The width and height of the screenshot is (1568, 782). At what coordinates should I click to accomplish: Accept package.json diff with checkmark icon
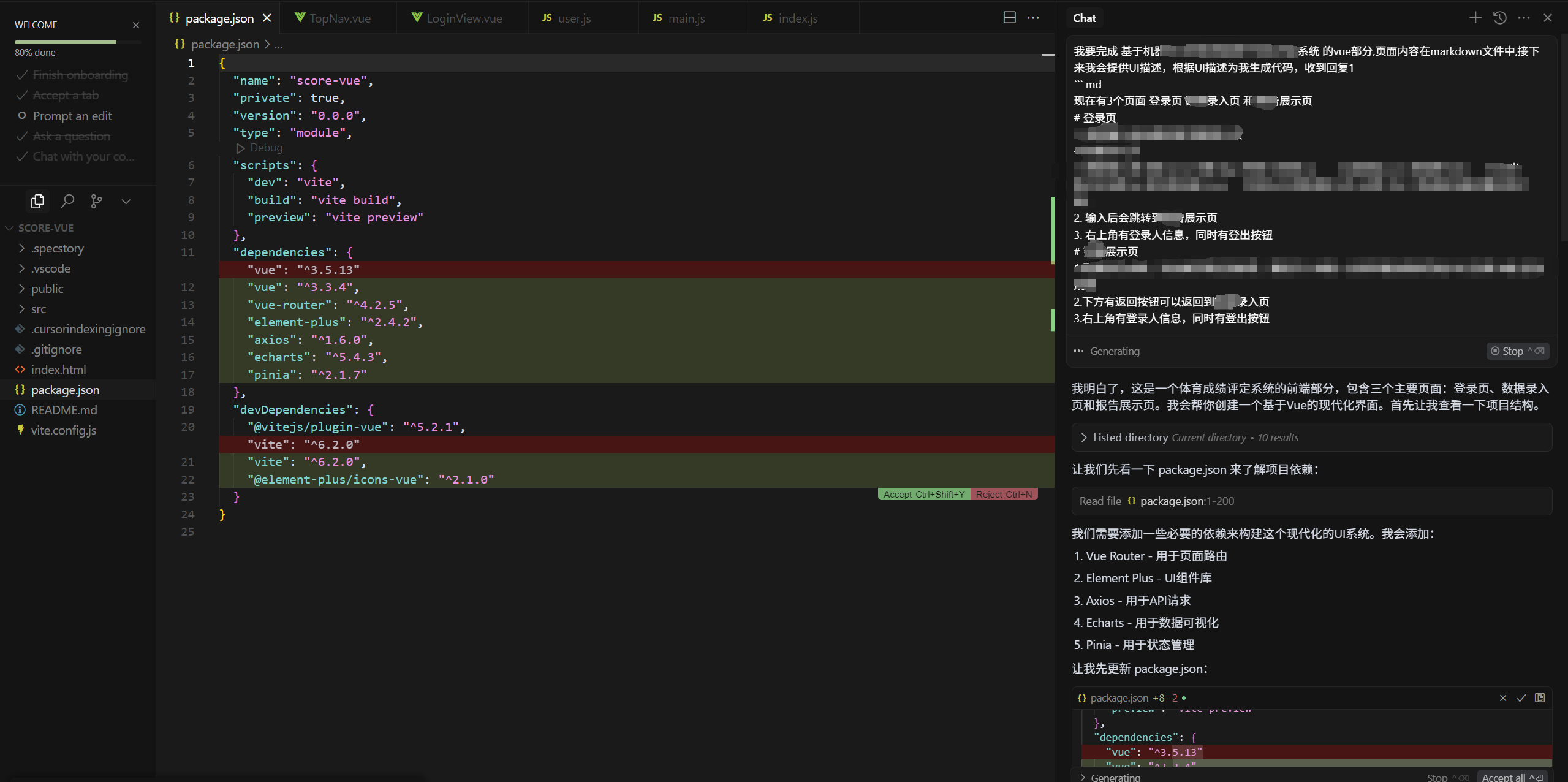(x=1521, y=698)
